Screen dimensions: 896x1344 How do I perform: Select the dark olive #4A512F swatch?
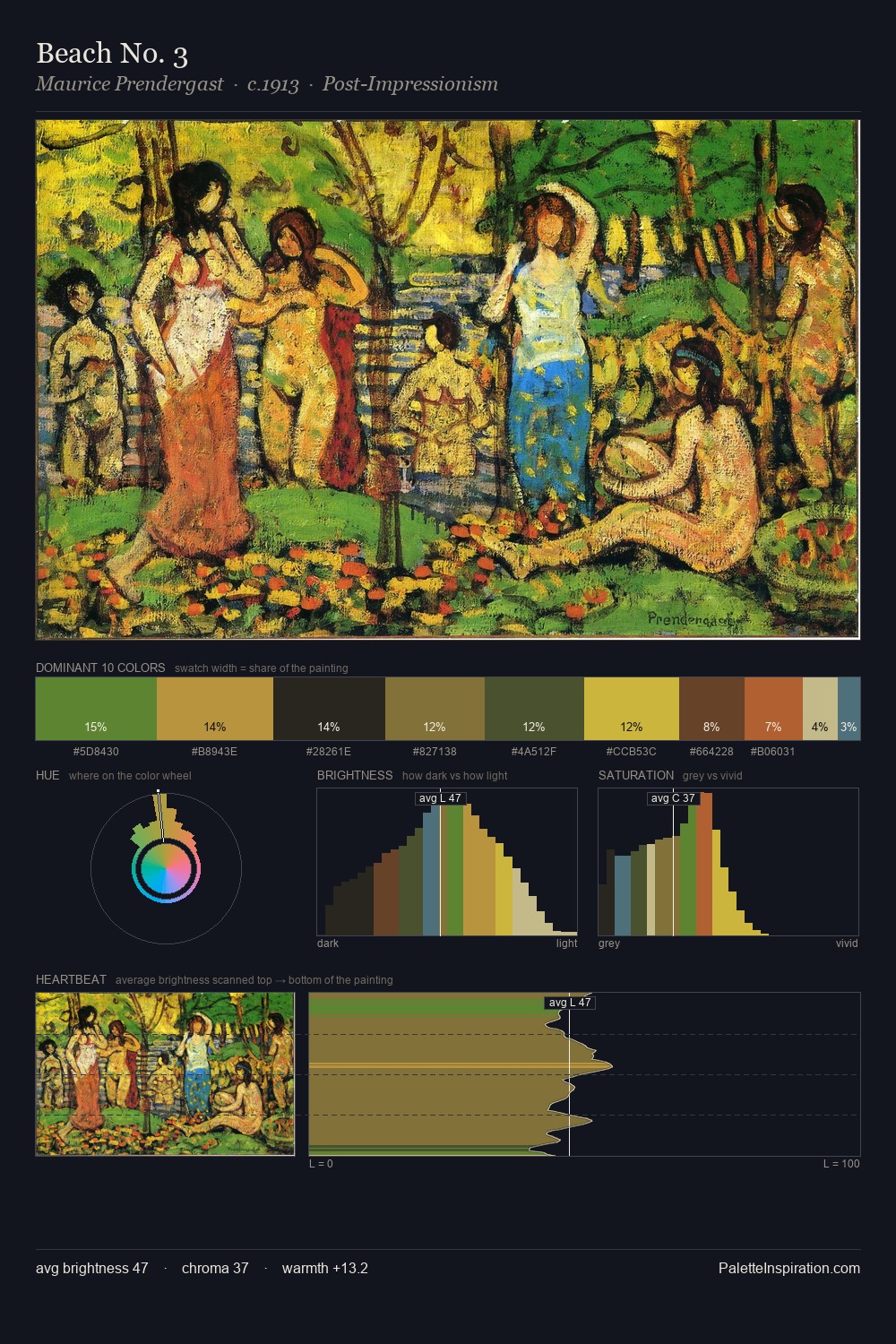[x=534, y=709]
